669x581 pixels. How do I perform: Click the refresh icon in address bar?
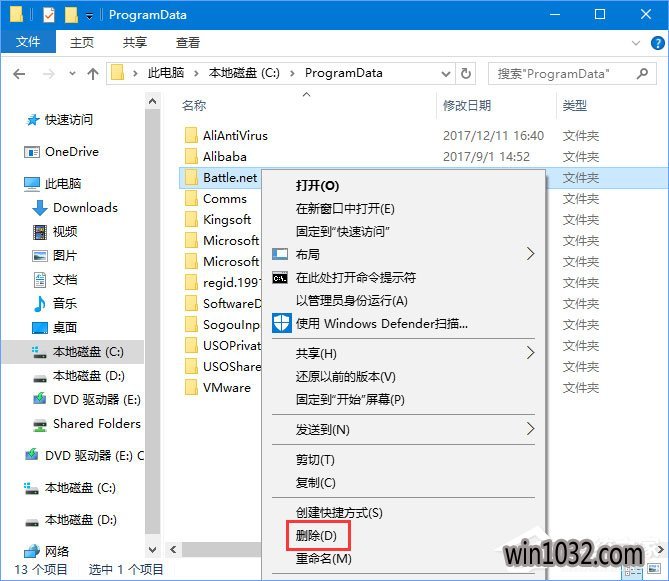pyautogui.click(x=466, y=73)
